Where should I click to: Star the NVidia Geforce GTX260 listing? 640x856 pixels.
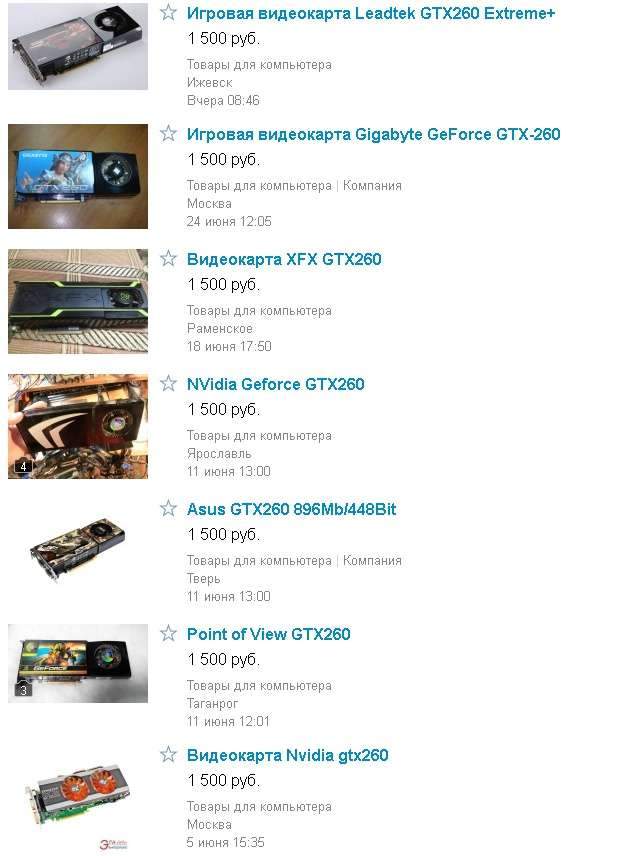[168, 383]
